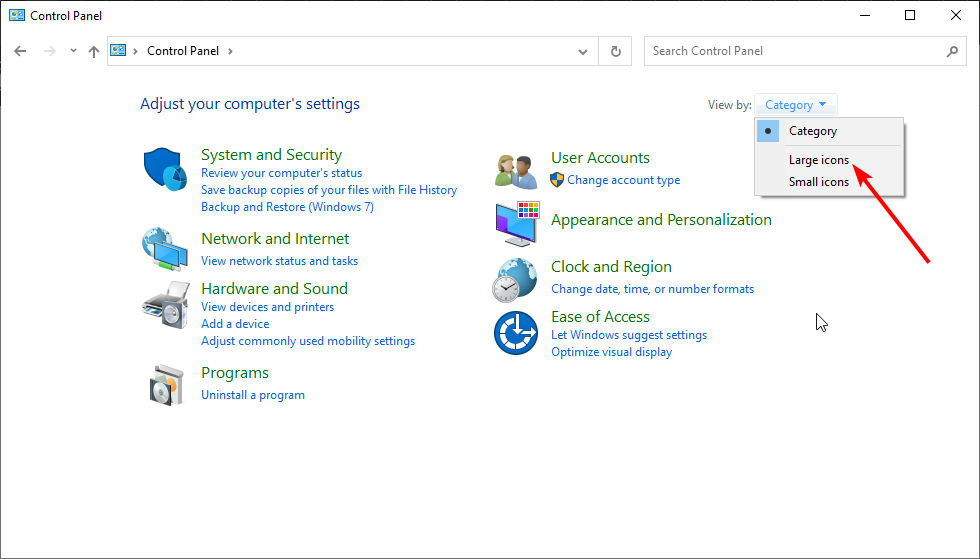
Task: Choose Large icons from the View by menu
Action: coord(819,160)
